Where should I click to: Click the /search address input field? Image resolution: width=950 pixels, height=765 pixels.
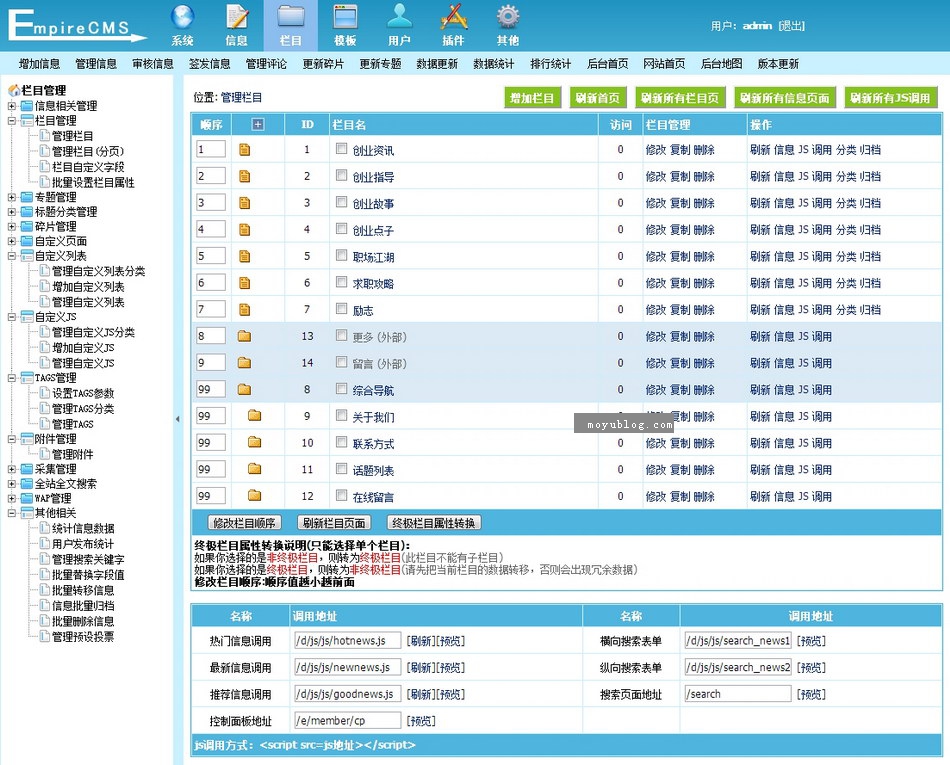pos(738,694)
